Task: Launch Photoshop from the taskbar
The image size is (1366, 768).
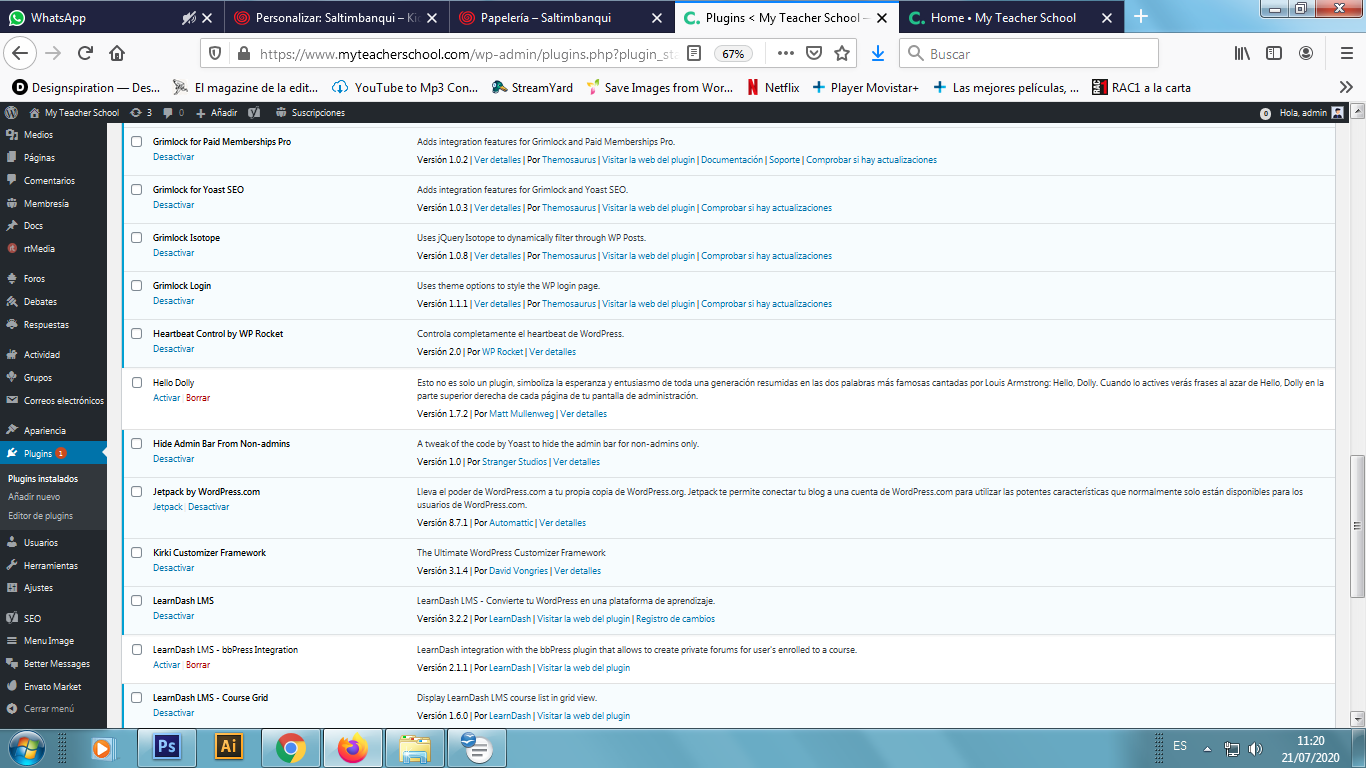Action: click(166, 747)
